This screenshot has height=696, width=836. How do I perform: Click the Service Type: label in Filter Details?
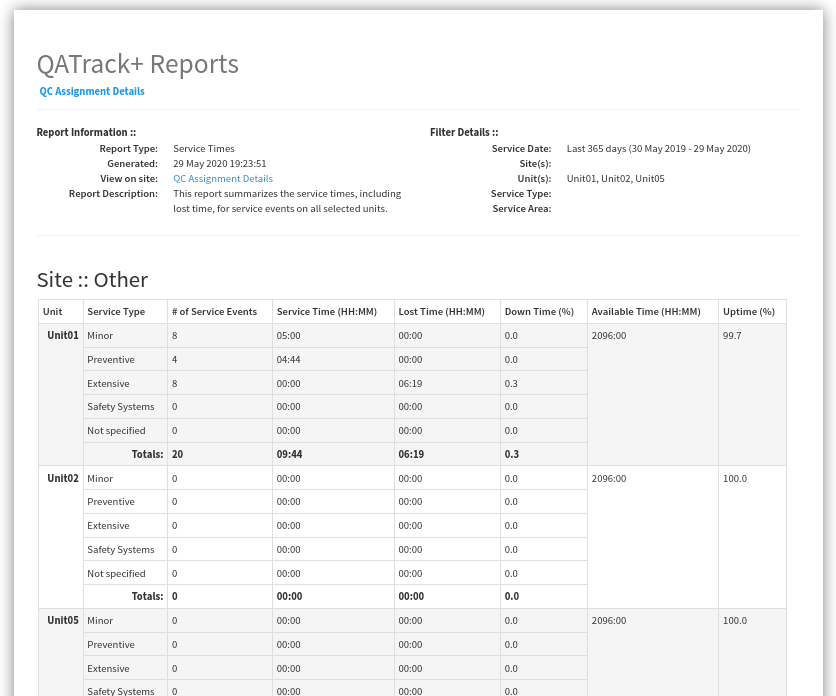(521, 194)
